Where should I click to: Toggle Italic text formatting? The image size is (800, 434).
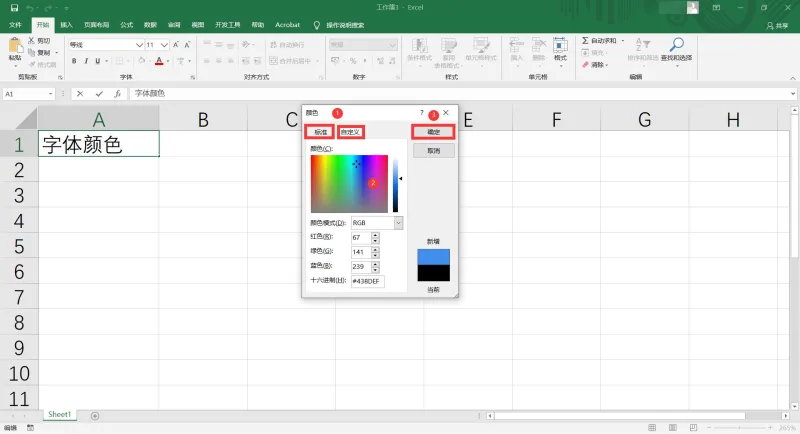86,61
